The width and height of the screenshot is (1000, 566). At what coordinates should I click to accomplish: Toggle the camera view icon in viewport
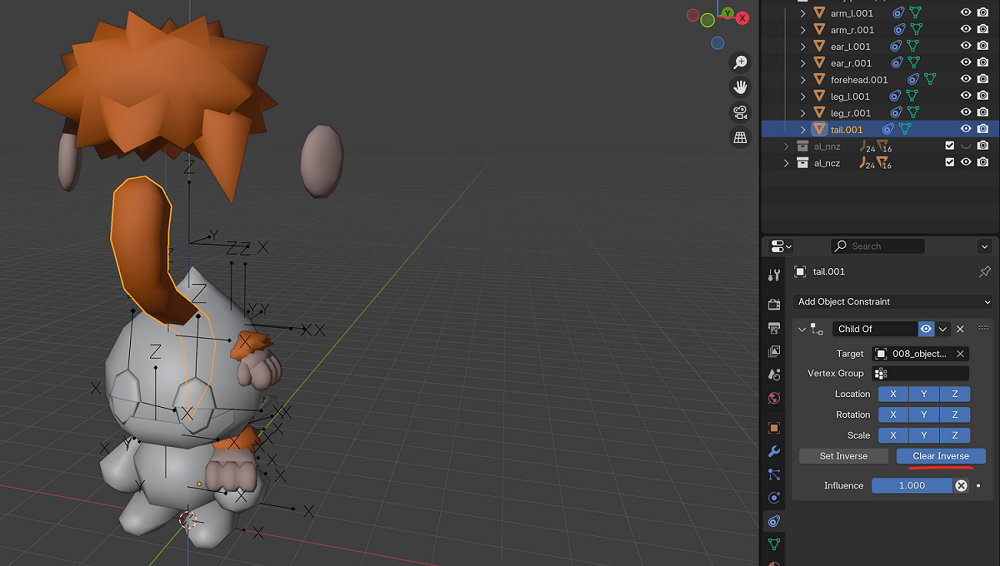pyautogui.click(x=740, y=112)
